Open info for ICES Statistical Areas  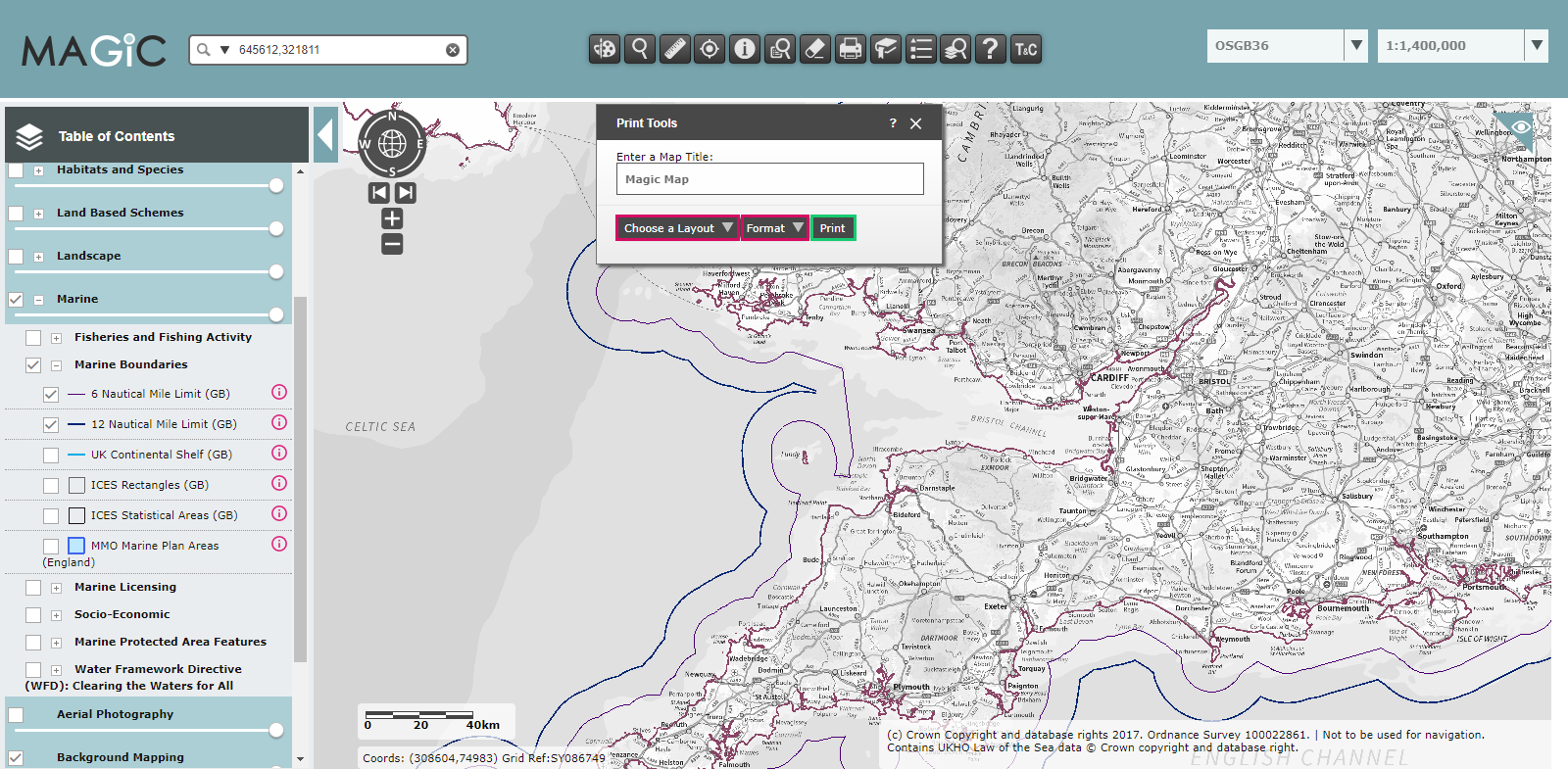click(279, 513)
